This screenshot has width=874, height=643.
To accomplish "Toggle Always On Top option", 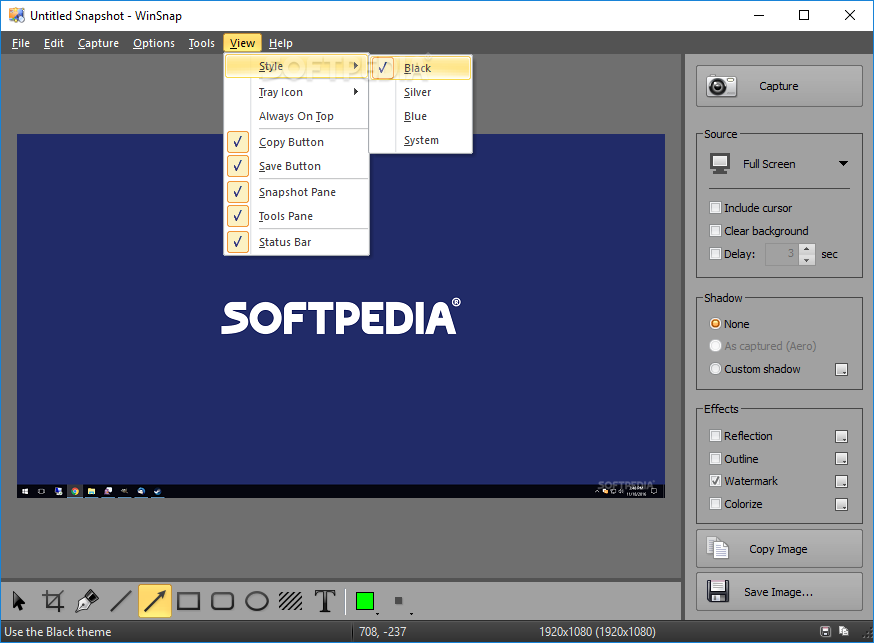I will tap(297, 116).
